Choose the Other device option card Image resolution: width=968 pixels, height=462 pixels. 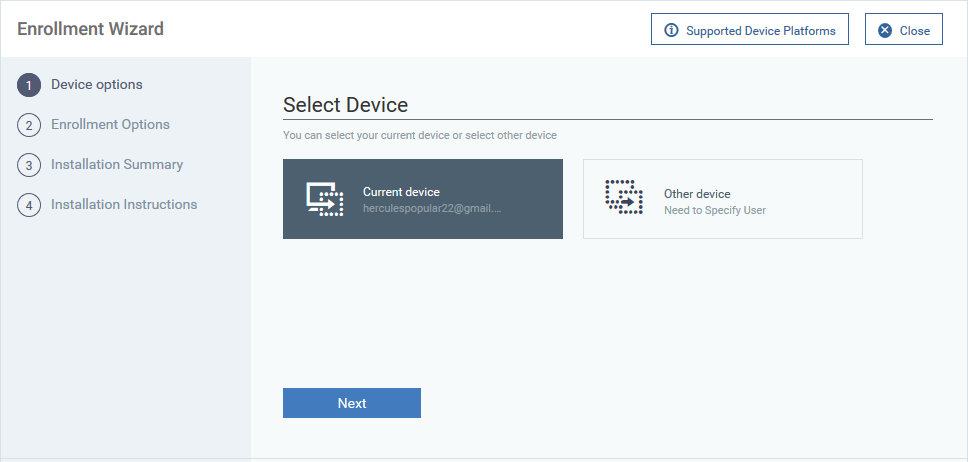[x=723, y=199]
